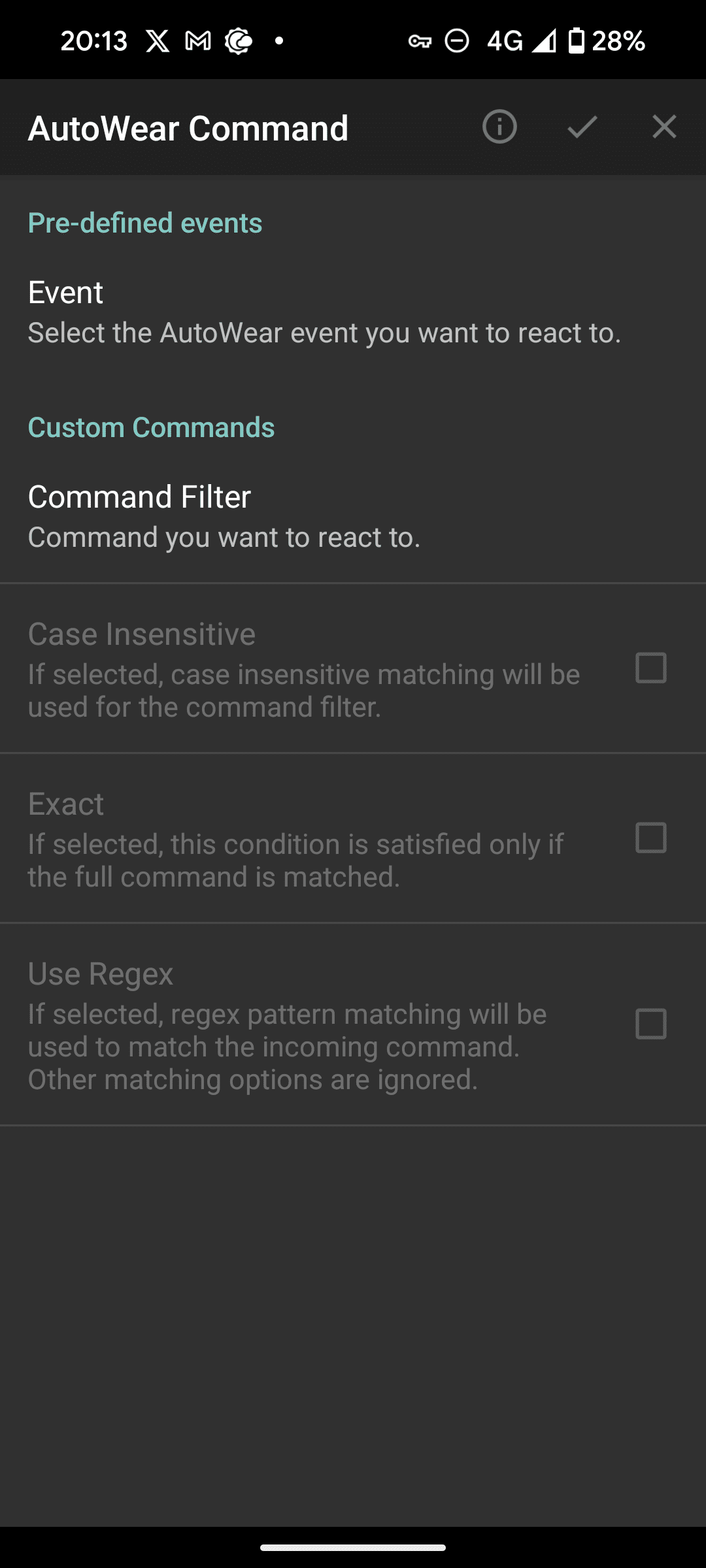Tap the Custom Commands section header
706x1568 pixels.
pos(151,427)
